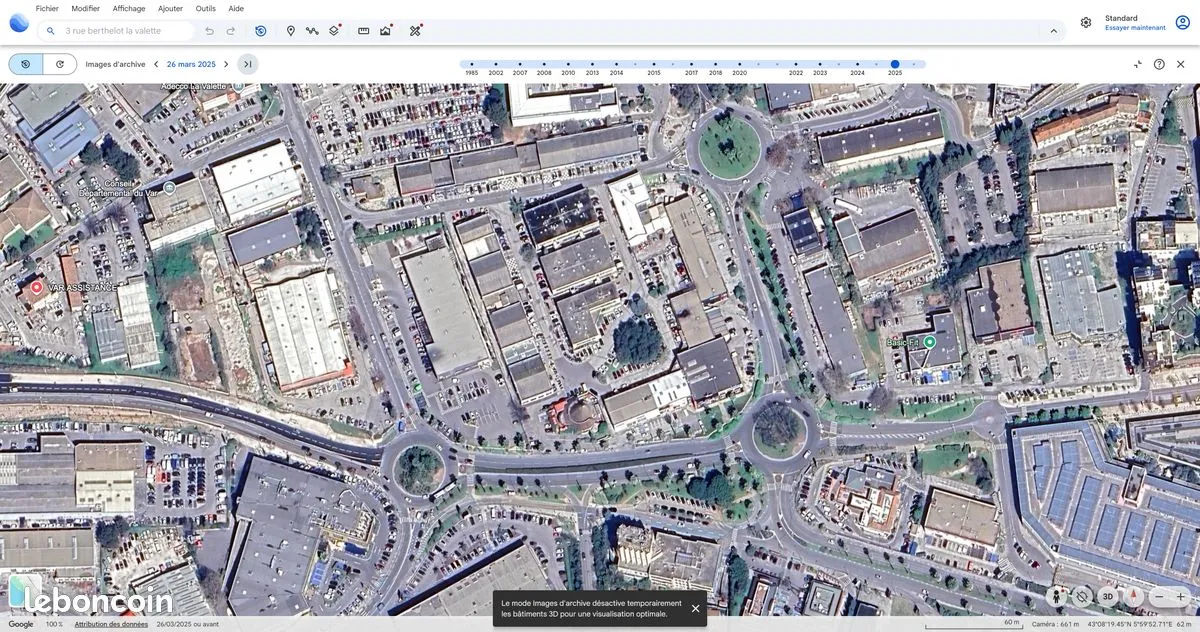Open the timeline help question mark
The height and width of the screenshot is (632, 1200).
(1159, 64)
